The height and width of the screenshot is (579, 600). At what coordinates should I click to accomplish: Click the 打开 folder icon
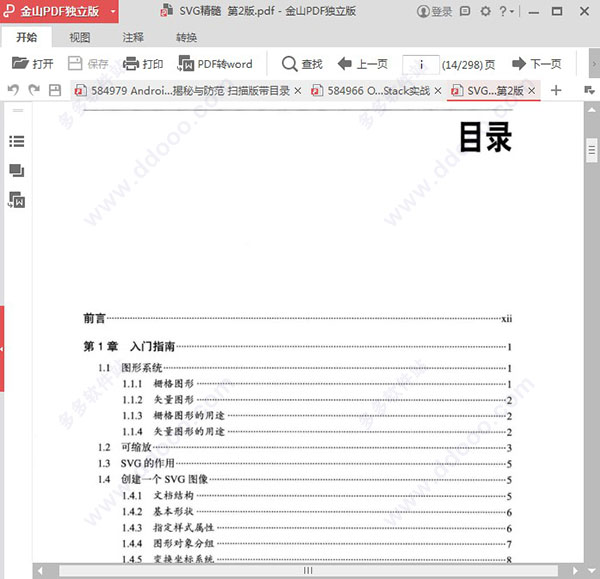tap(20, 63)
